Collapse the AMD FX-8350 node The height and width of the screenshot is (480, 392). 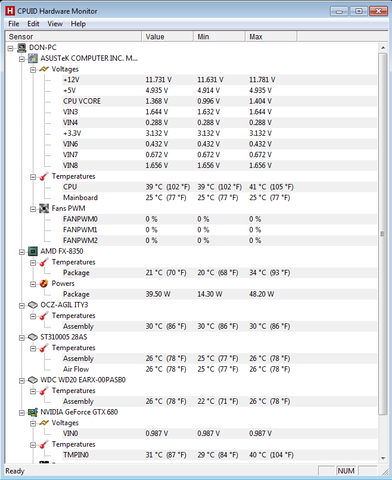[x=22, y=252]
